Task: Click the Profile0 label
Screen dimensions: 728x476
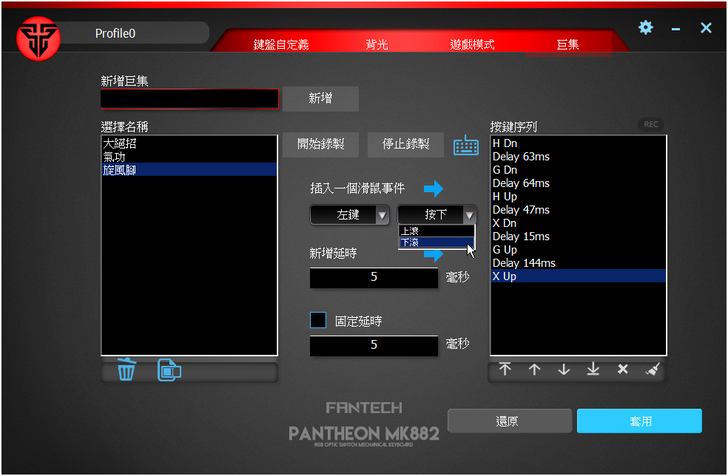Action: (x=115, y=33)
